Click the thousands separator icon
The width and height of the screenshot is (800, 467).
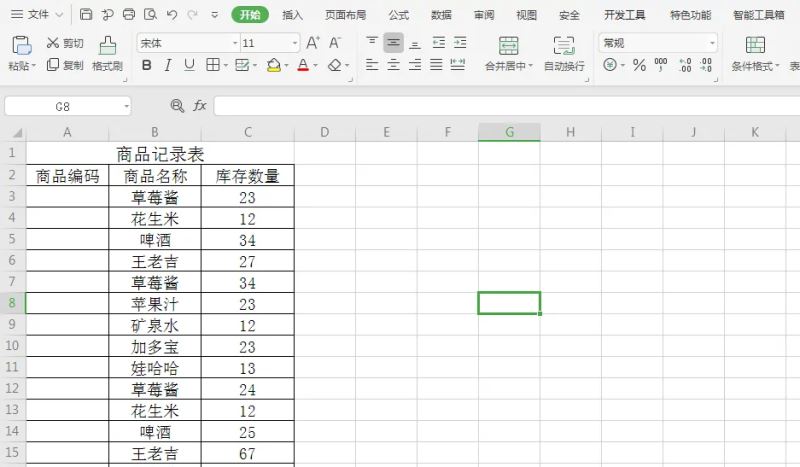pyautogui.click(x=661, y=65)
